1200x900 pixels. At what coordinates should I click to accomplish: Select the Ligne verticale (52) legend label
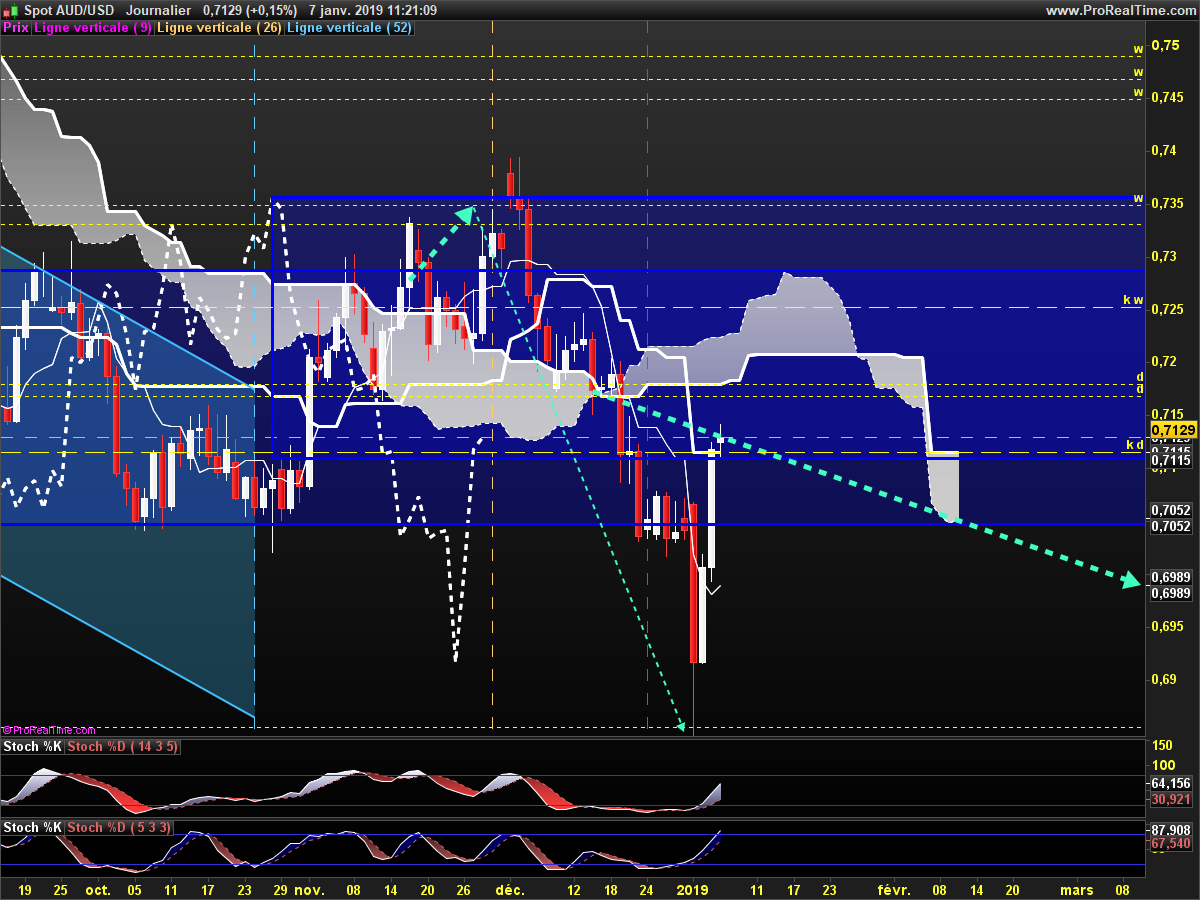click(349, 28)
